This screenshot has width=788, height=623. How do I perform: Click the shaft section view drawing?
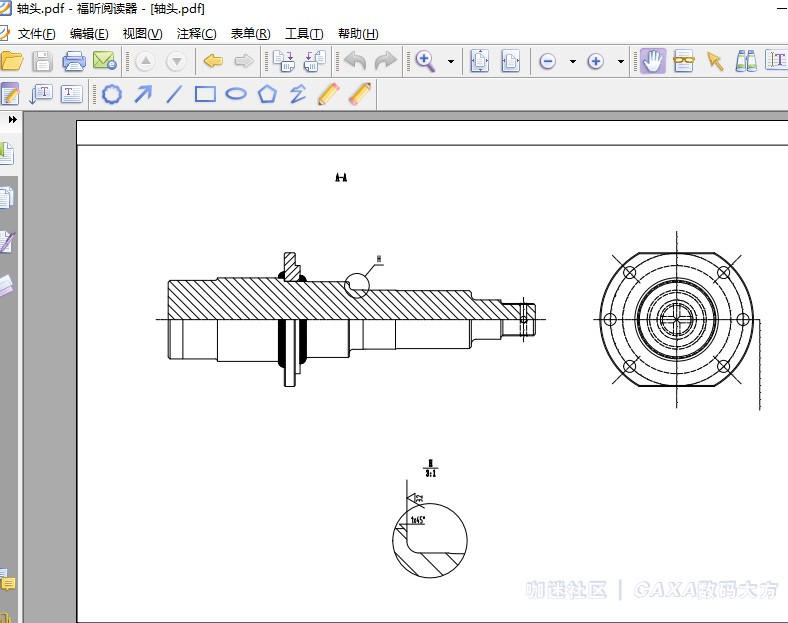click(351, 319)
